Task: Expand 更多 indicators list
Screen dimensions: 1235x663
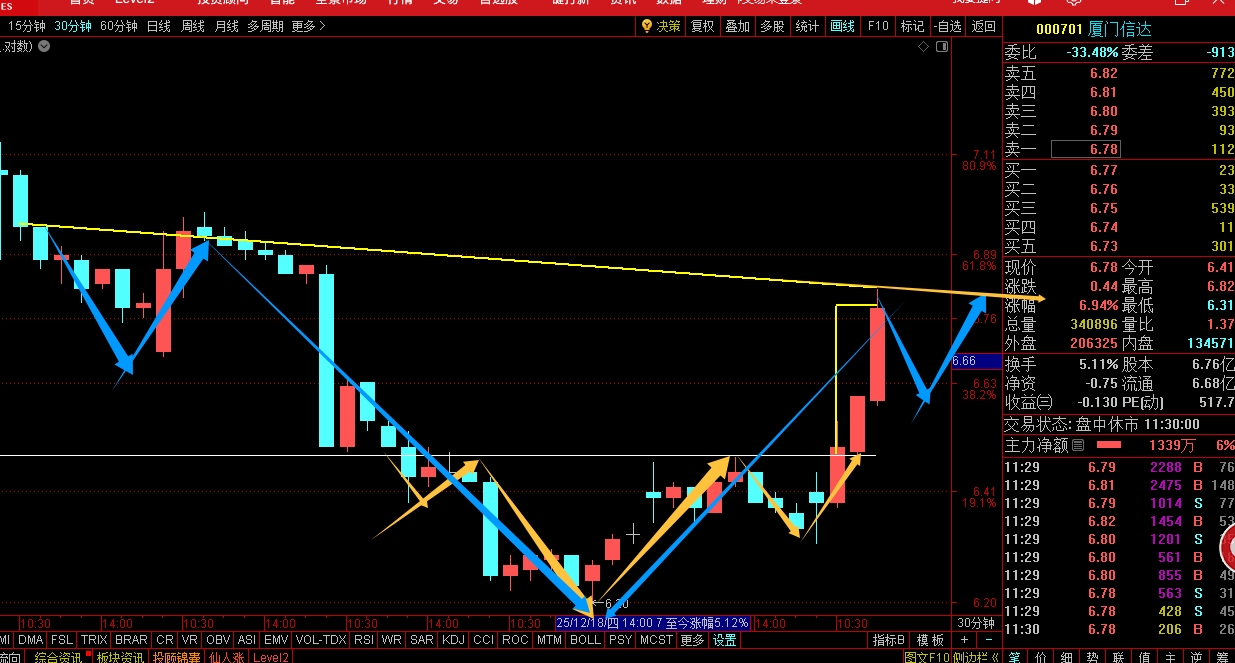Action: pos(692,639)
